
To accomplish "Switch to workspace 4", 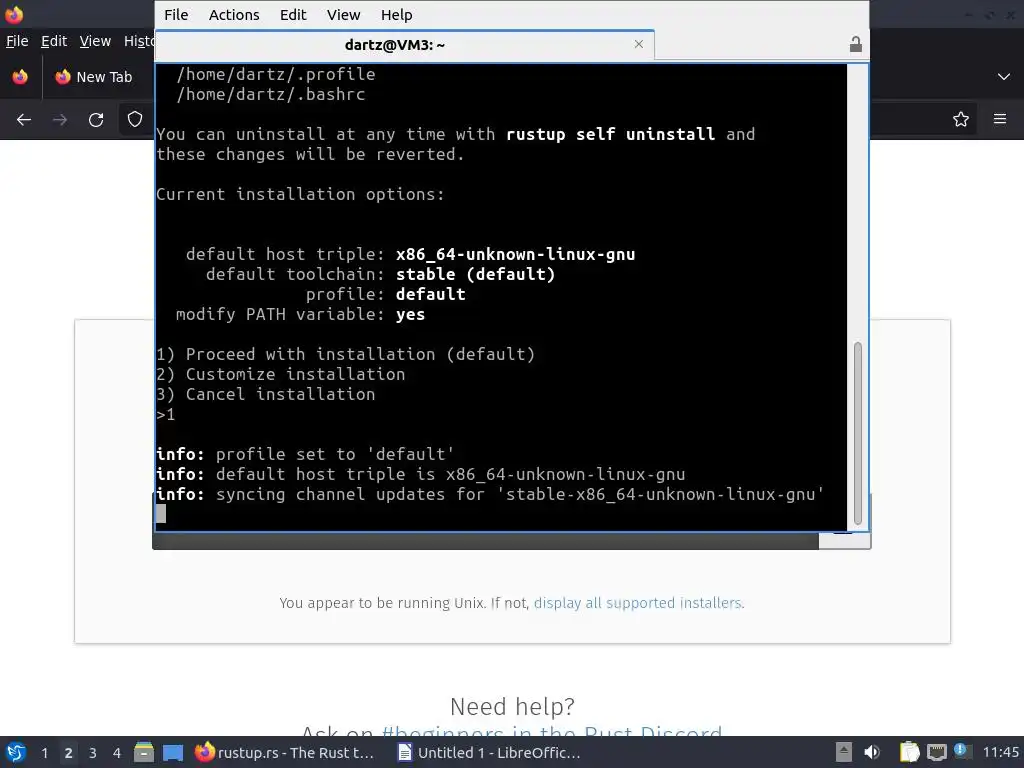I will coord(117,753).
